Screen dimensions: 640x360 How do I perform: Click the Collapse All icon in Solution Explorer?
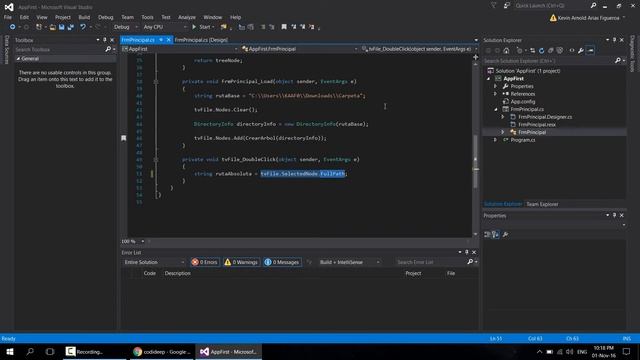click(551, 51)
